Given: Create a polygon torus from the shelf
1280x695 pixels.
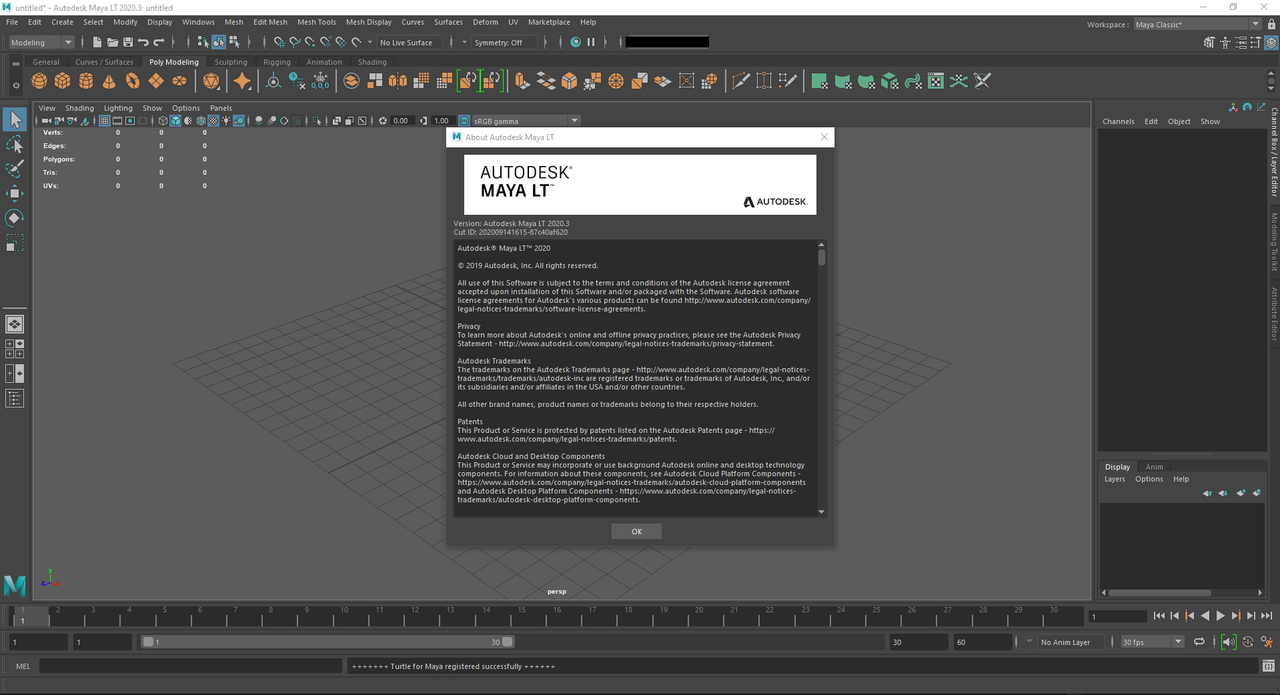Looking at the screenshot, I should point(132,81).
